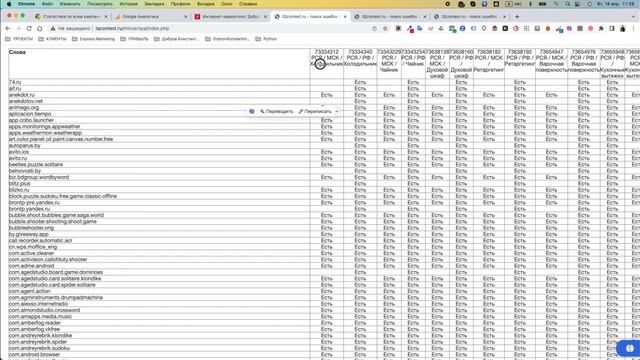The width and height of the screenshot is (640, 360).
Task: Click the browser forward arrow
Action: click(18, 29)
